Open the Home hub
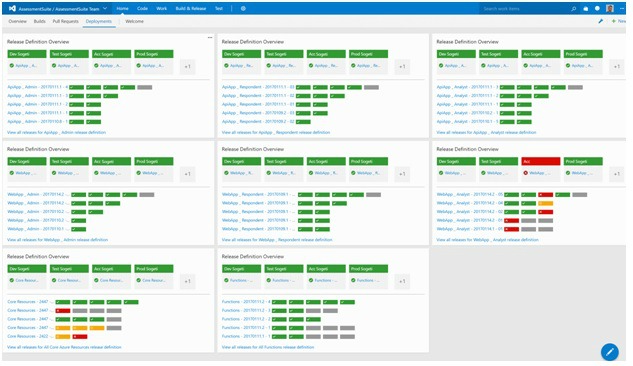This screenshot has height=366, width=633. pos(122,8)
